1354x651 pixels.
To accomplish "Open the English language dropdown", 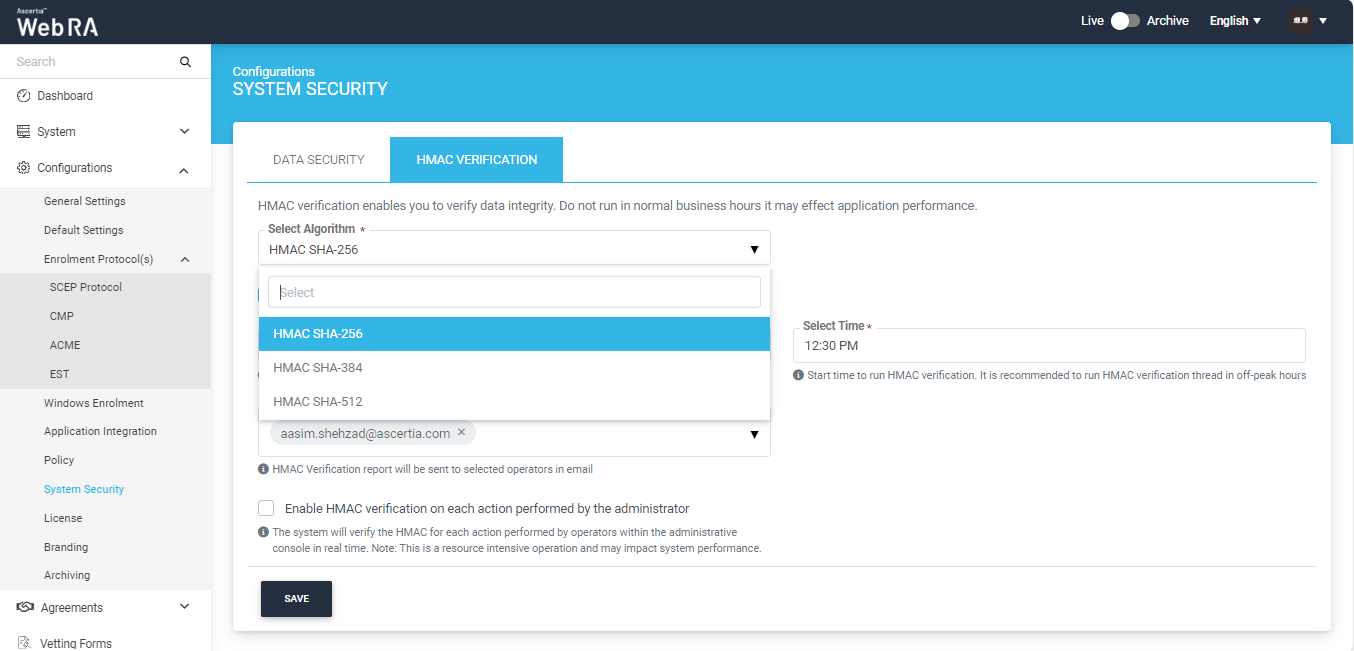I will tap(1235, 21).
